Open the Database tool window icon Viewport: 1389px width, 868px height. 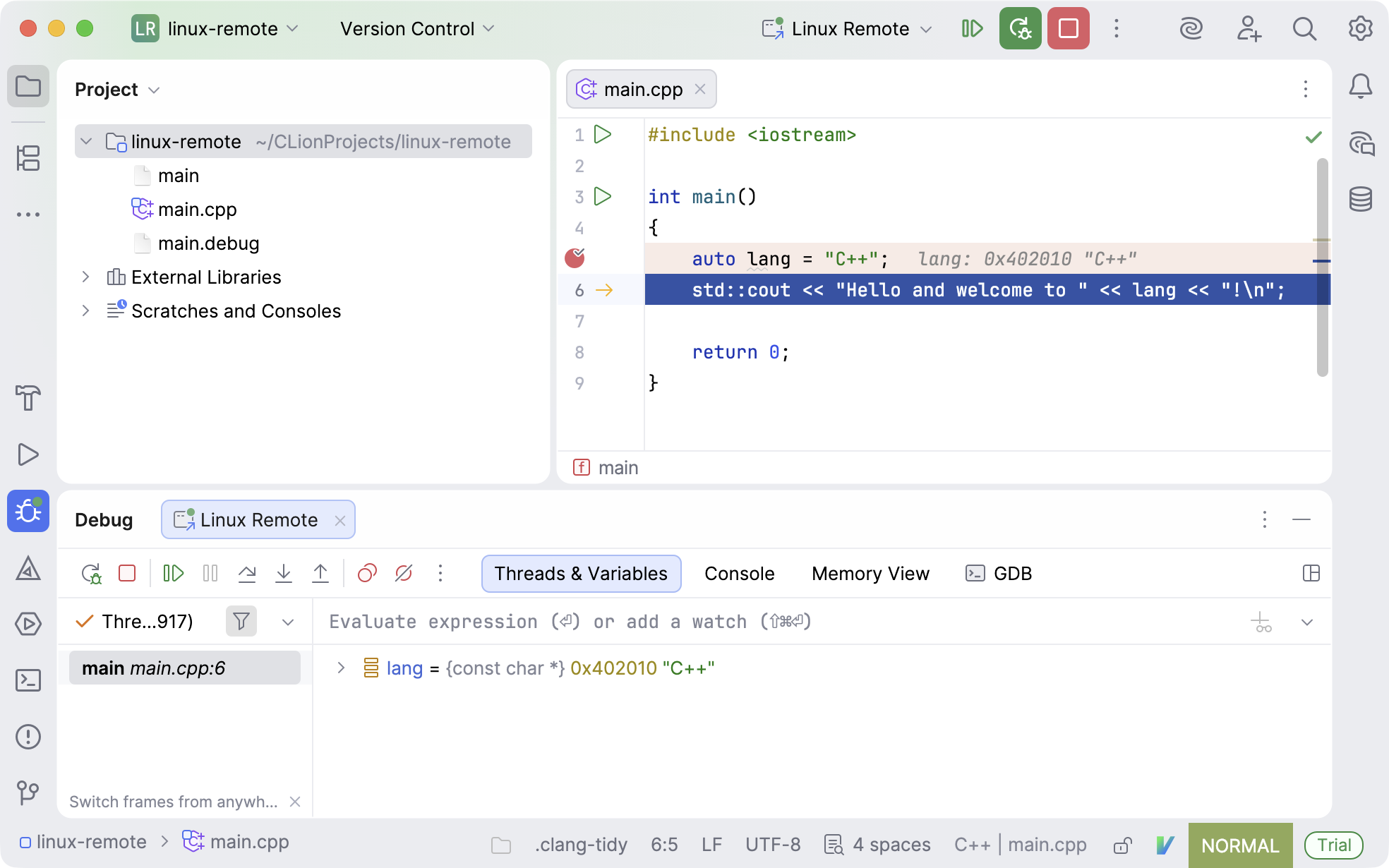[x=1360, y=200]
